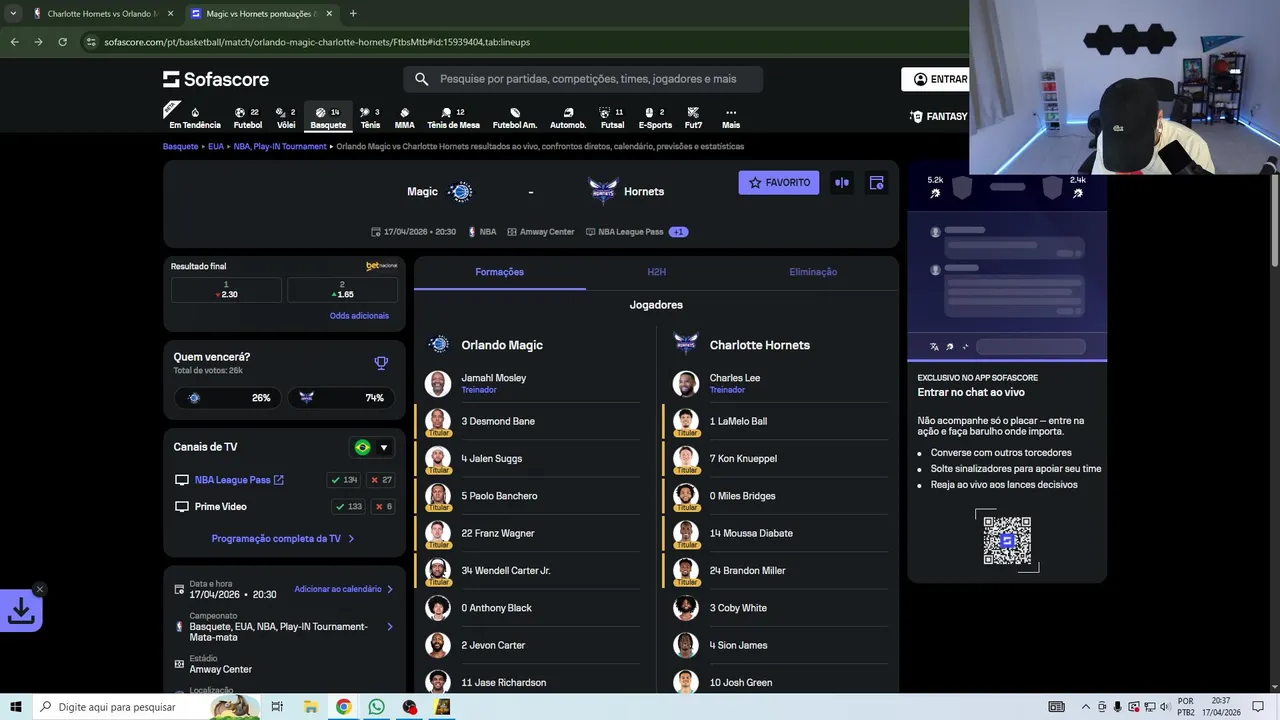Open the Fantasy section

(938, 117)
